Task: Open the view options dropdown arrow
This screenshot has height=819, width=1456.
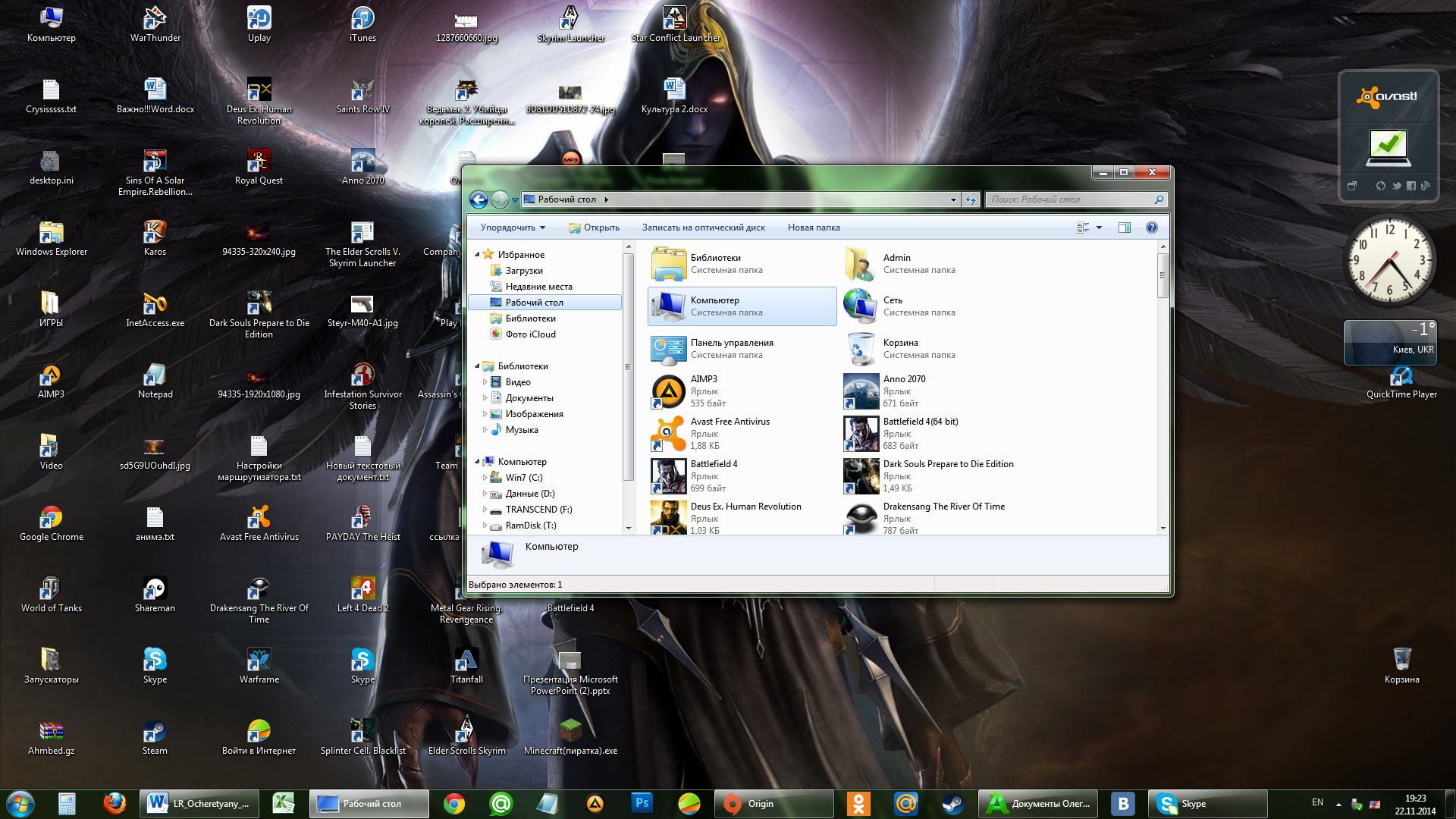Action: [x=1099, y=227]
